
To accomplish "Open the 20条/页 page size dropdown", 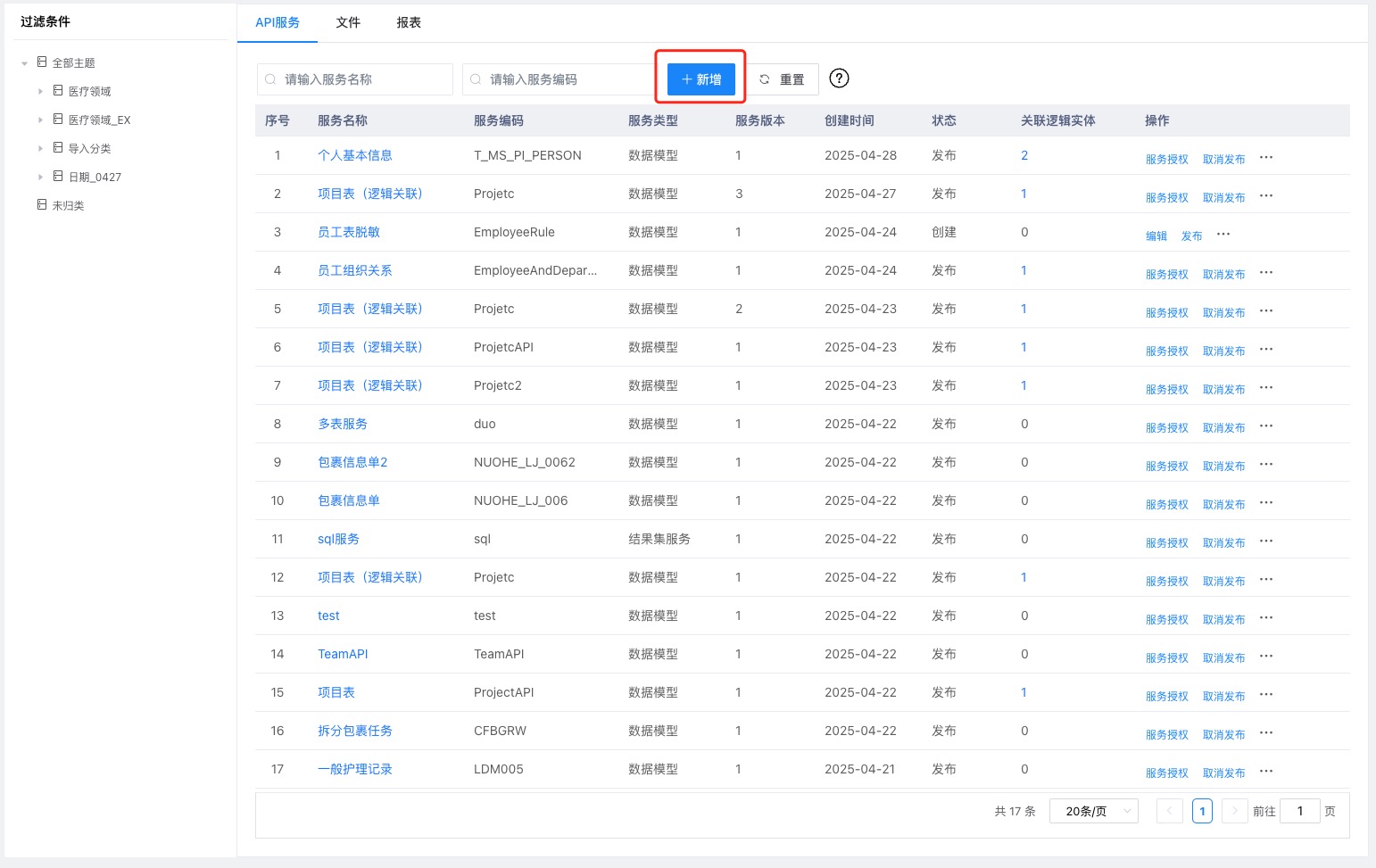I will (x=1093, y=811).
